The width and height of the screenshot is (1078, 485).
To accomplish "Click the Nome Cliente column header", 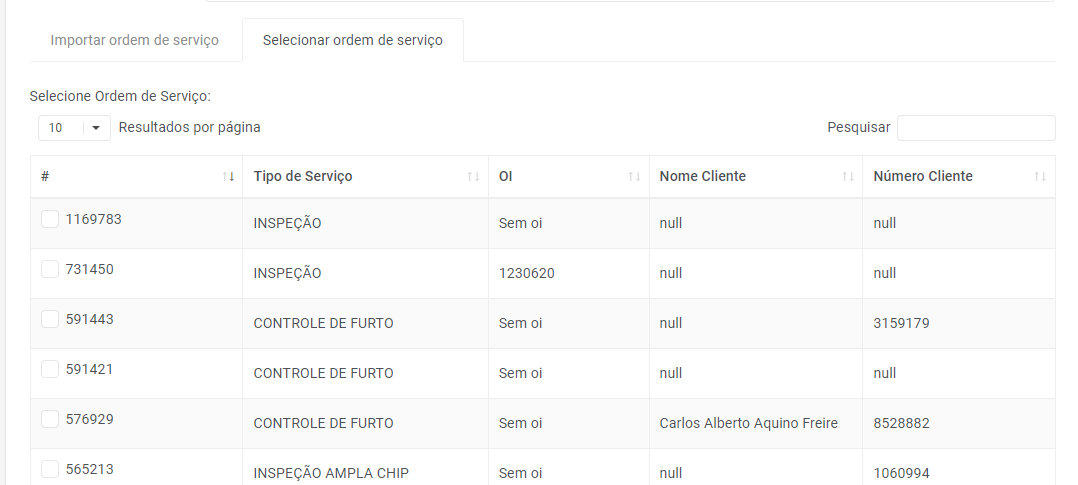I will [x=703, y=177].
